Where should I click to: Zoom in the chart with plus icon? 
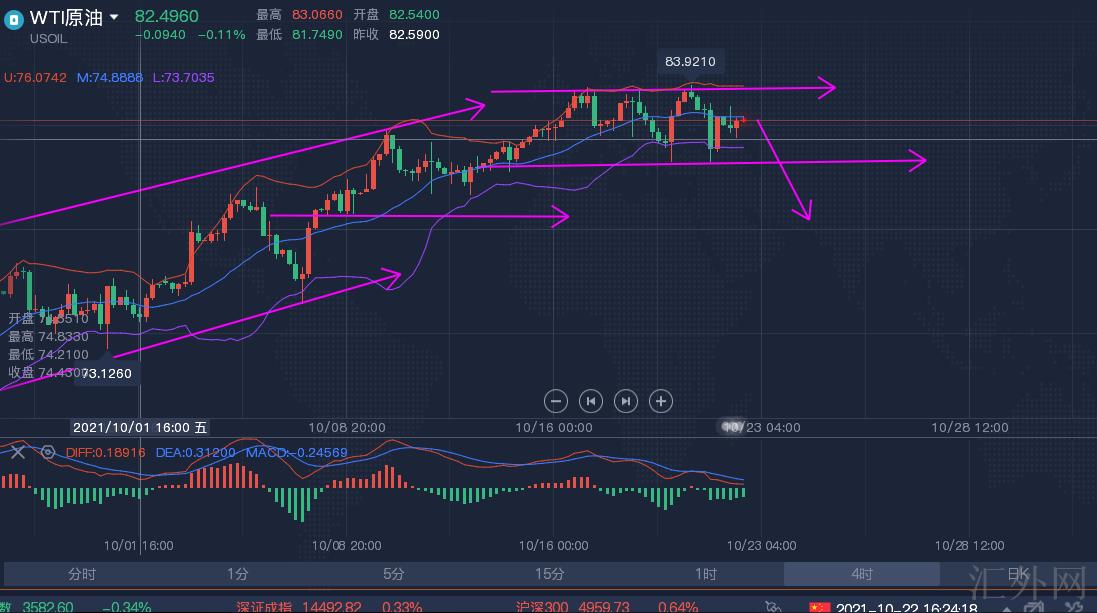(x=660, y=401)
